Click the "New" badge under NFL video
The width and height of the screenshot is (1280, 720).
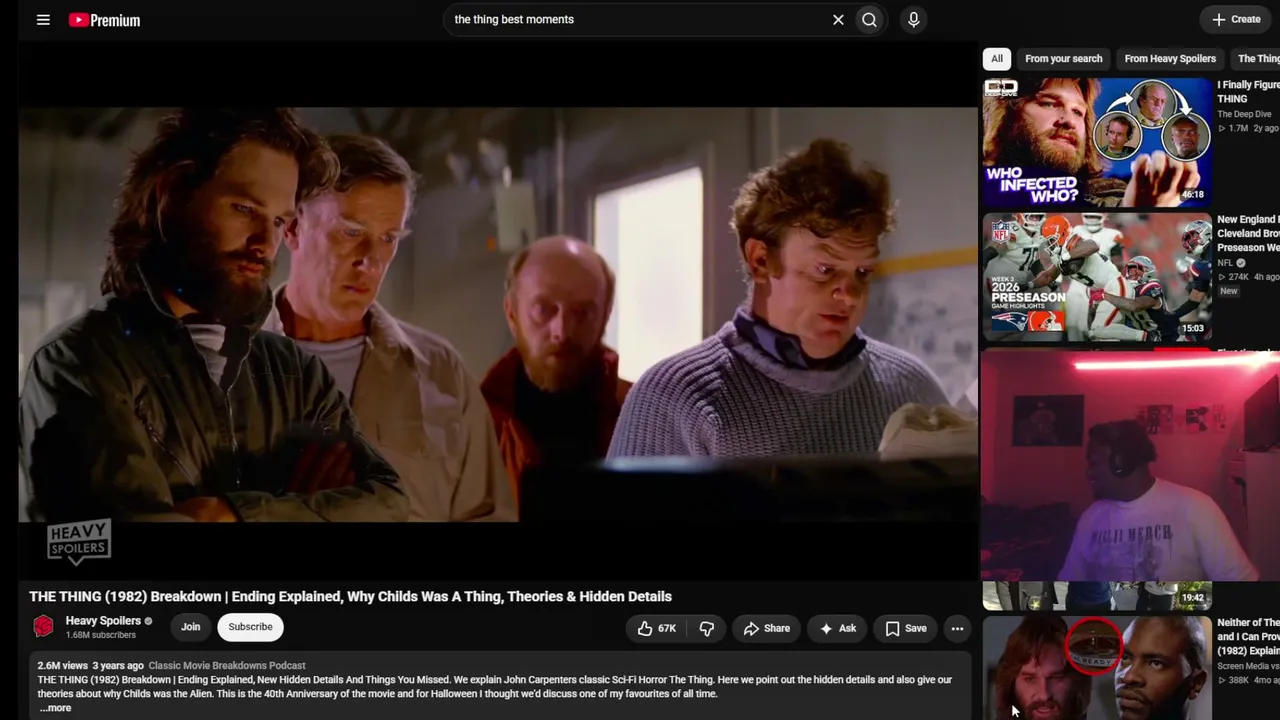coord(1228,291)
